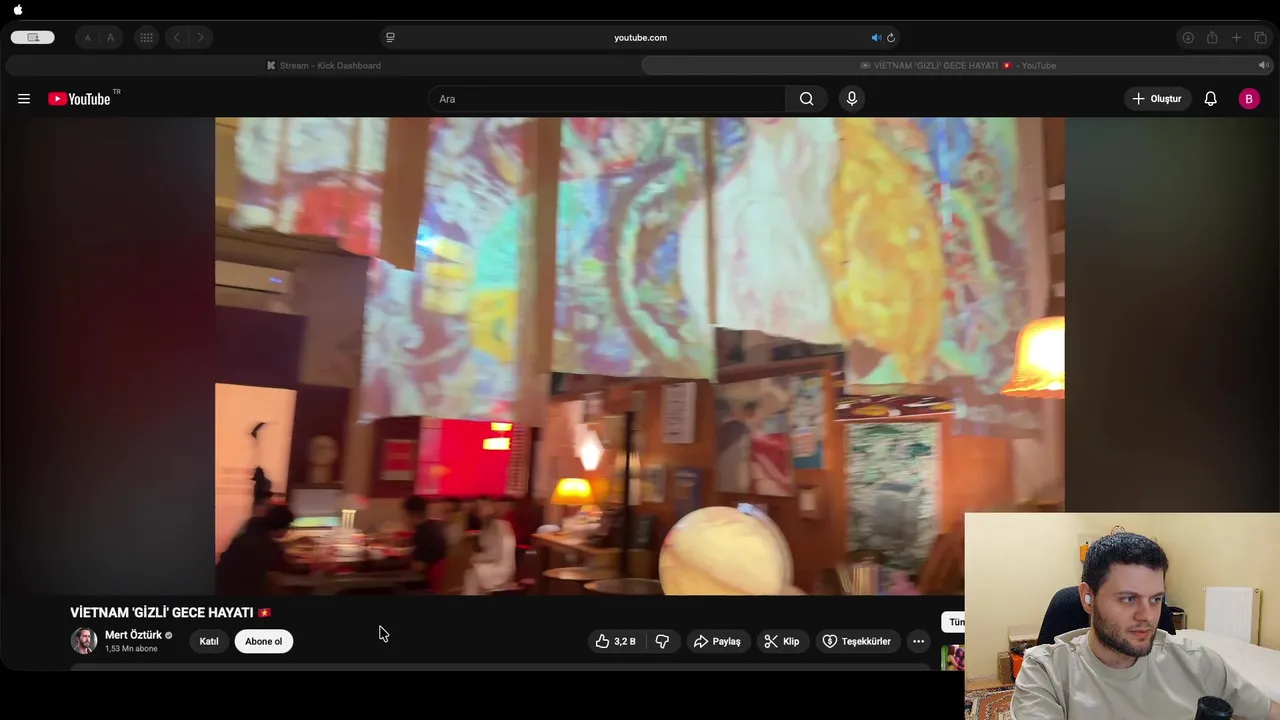Image resolution: width=1280 pixels, height=720 pixels.
Task: Open the start page grid icon
Action: (x=146, y=38)
